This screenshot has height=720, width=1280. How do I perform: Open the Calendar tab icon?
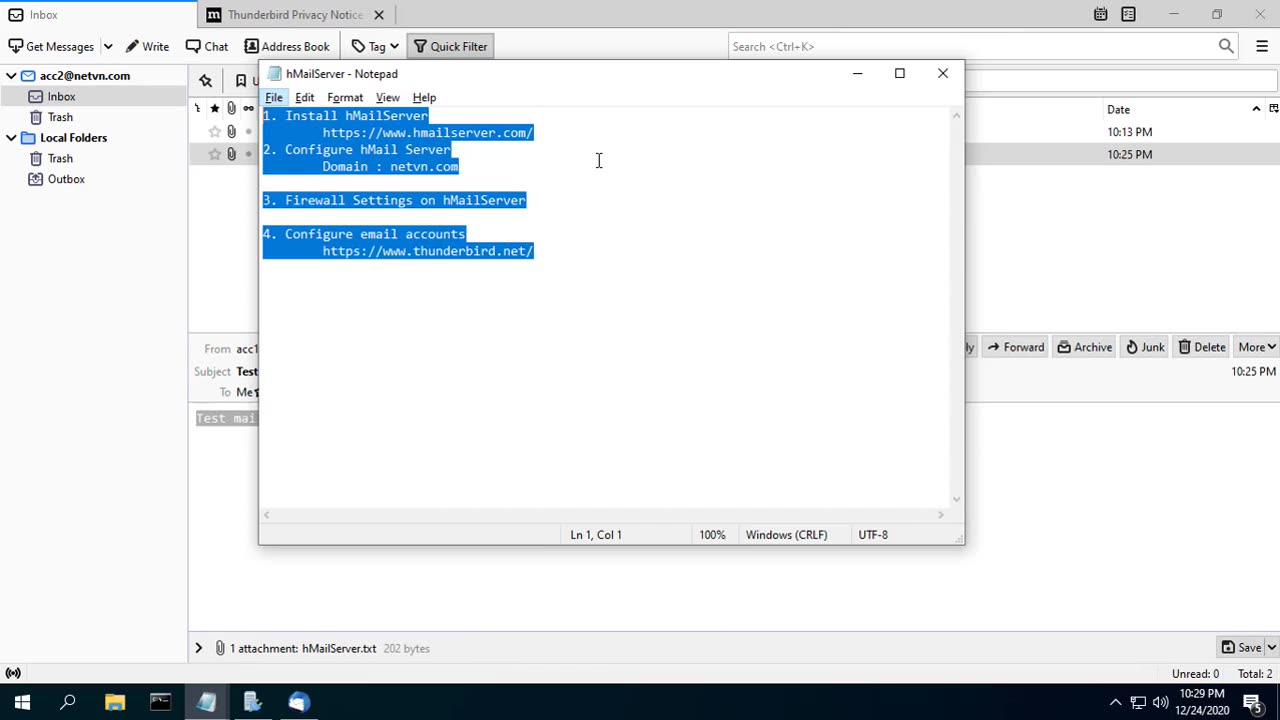(1100, 14)
